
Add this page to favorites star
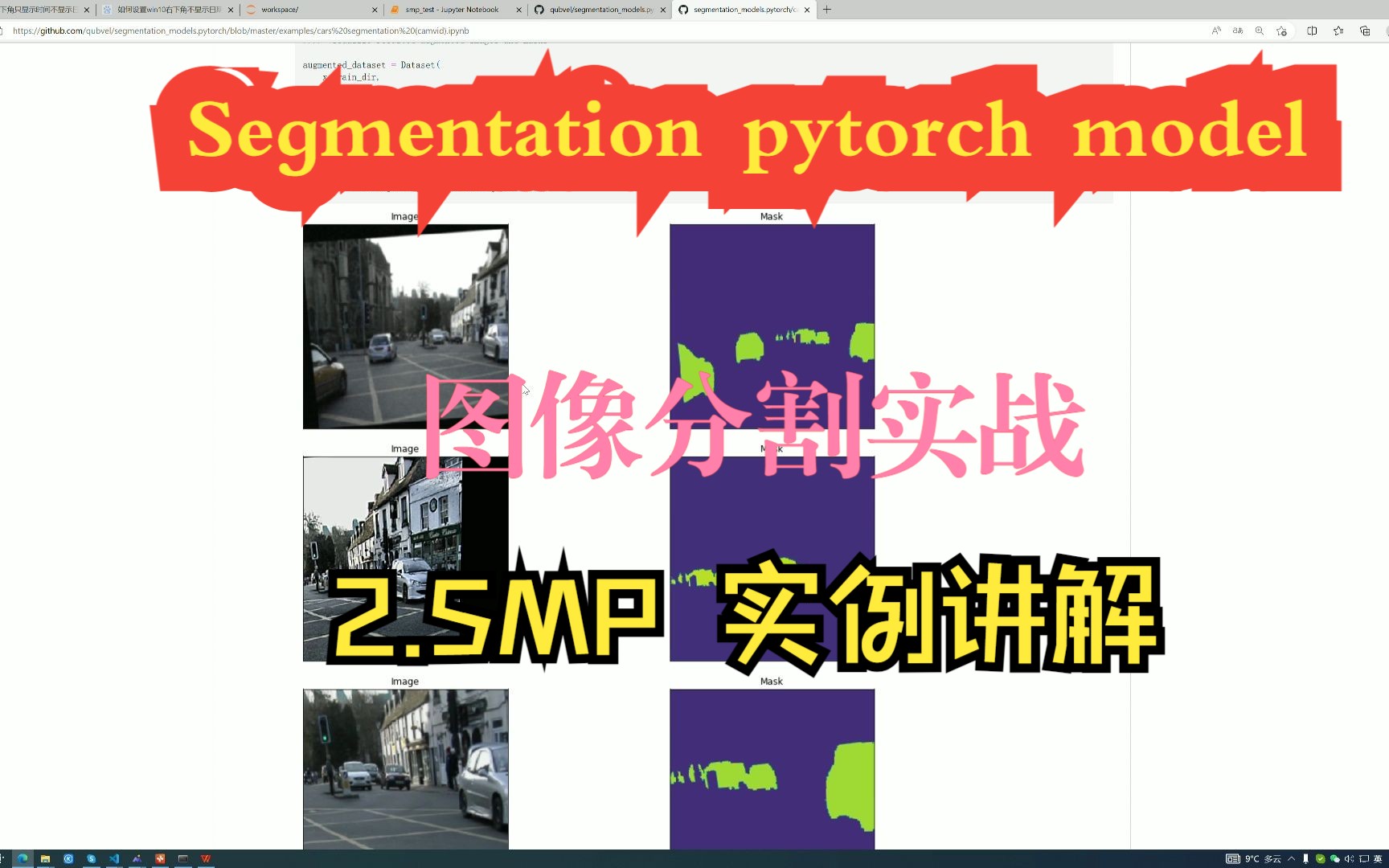pyautogui.click(x=1281, y=31)
